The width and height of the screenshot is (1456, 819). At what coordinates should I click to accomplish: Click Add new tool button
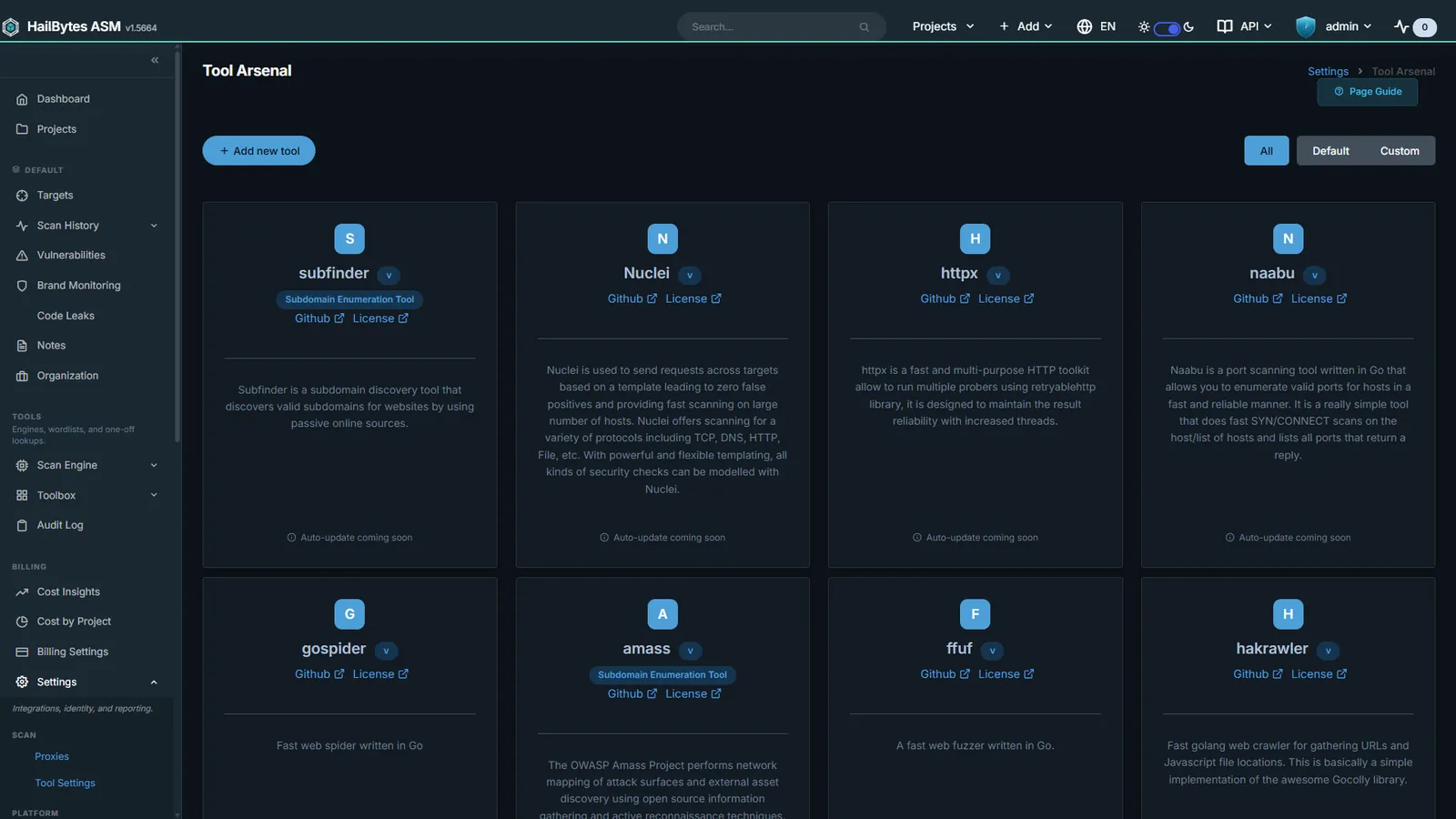click(x=258, y=151)
